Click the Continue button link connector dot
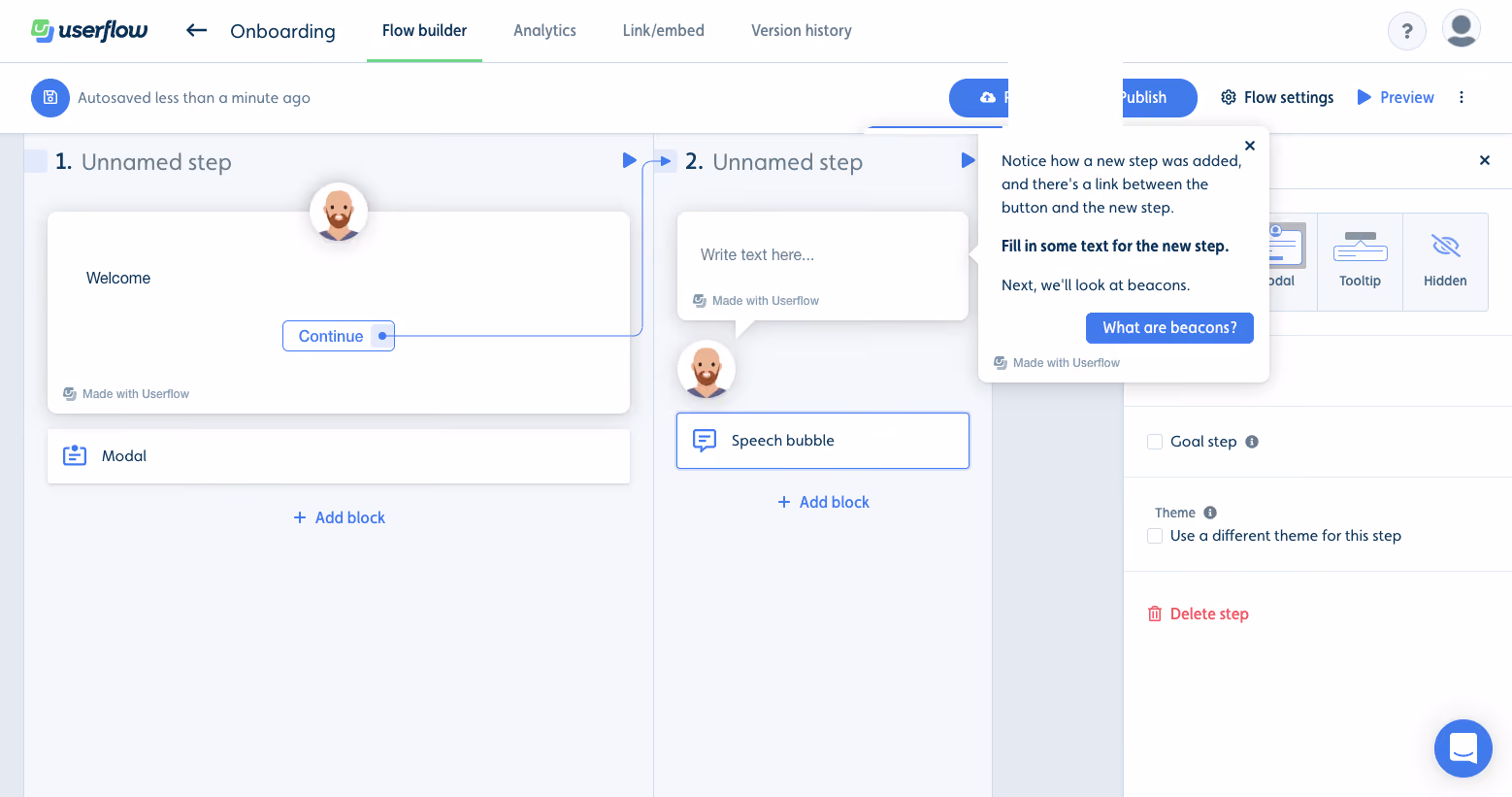Viewport: 1512px width, 797px height. [382, 336]
